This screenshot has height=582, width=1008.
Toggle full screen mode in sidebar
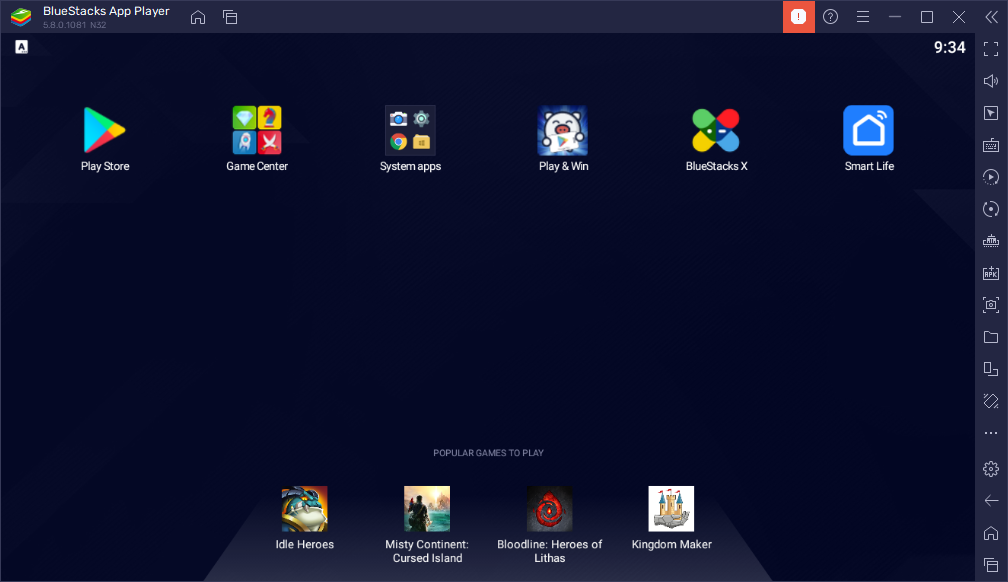[991, 49]
